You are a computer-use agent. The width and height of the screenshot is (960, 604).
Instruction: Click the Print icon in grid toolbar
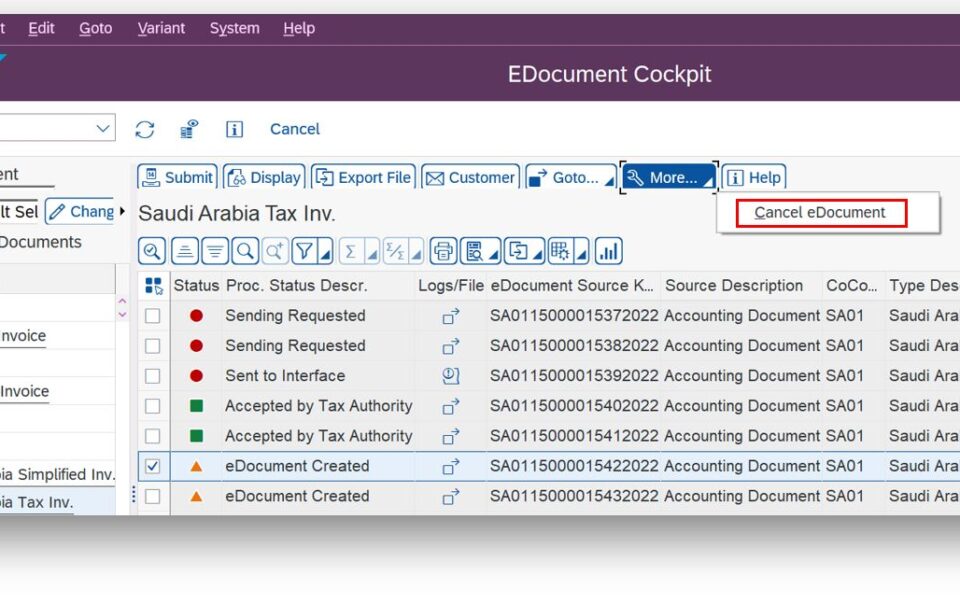(443, 252)
